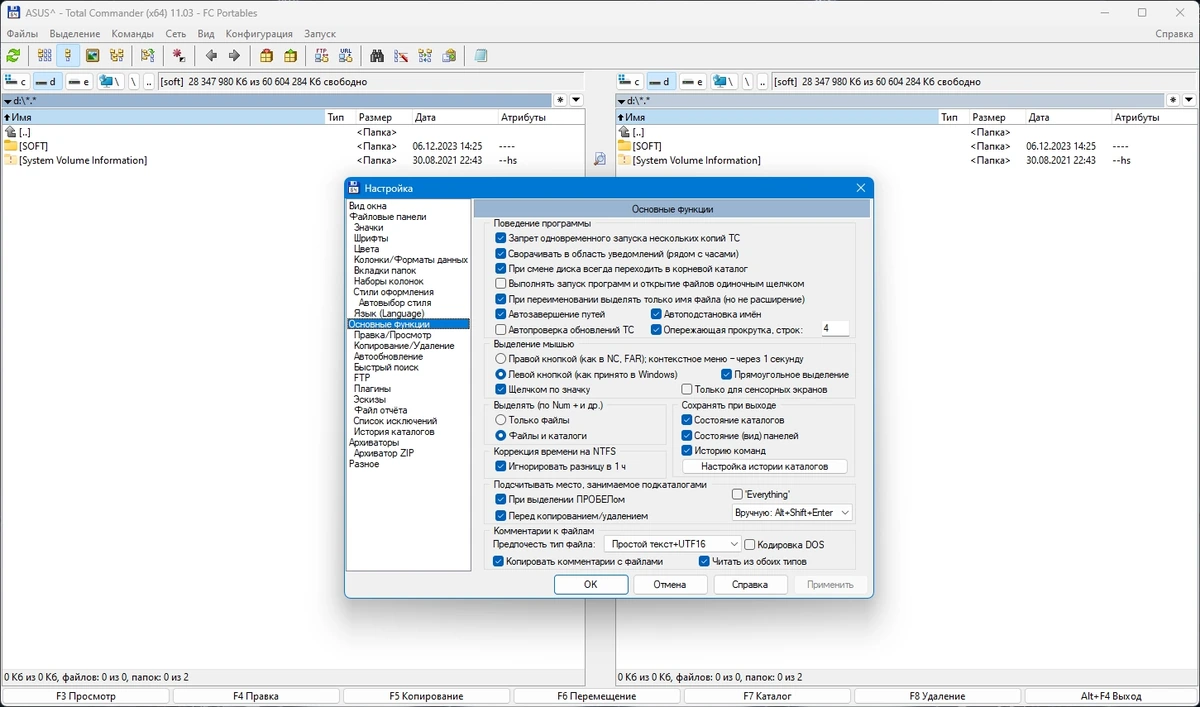Viewport: 1200px width, 707px height.
Task: Check 'Только для сенсорных экранов' option
Action: pyautogui.click(x=687, y=389)
